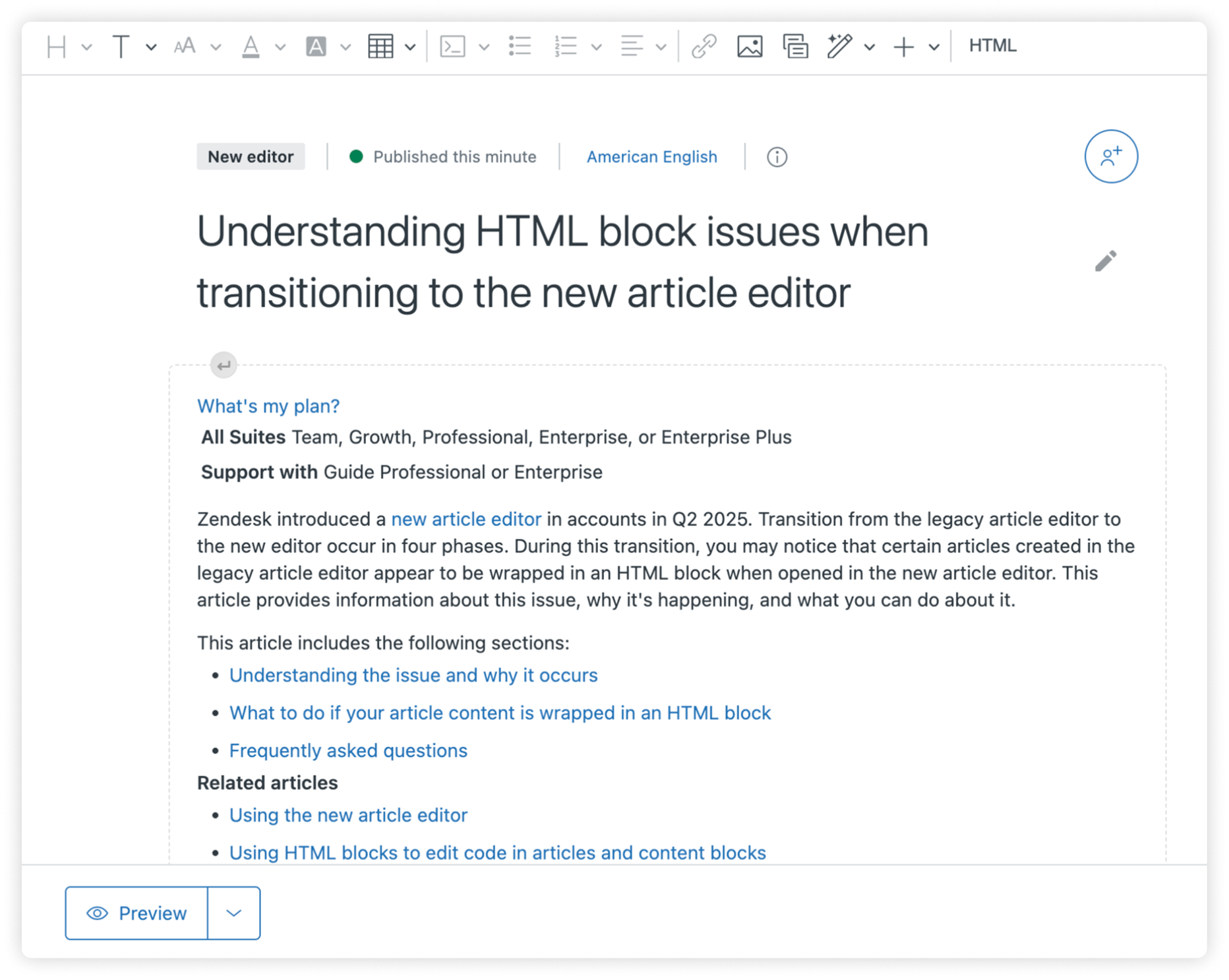Insert a code block from the toolbar
The image size is (1229, 980).
click(x=452, y=47)
